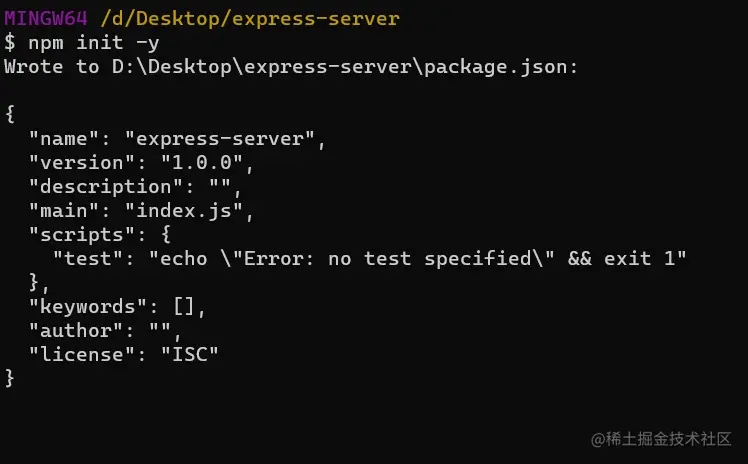Click the opening curly brace of the JSON
This screenshot has width=748, height=464.
(10, 114)
